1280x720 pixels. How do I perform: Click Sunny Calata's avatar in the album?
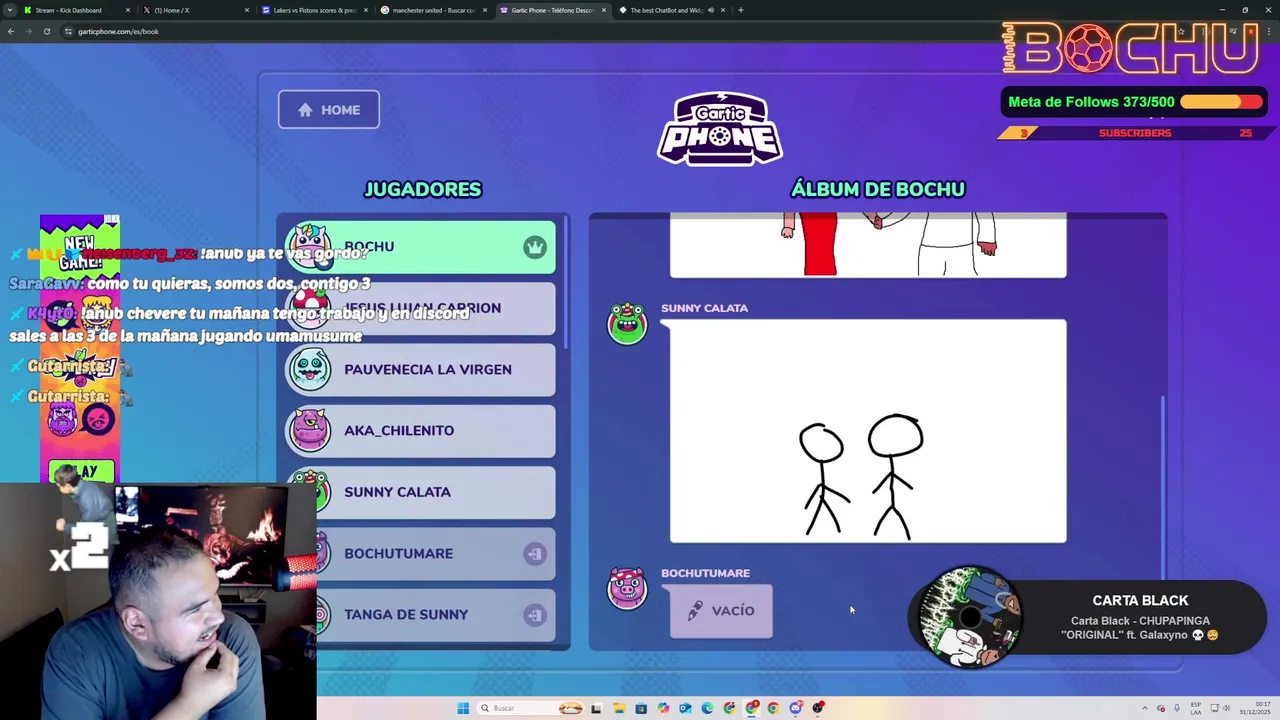click(627, 324)
